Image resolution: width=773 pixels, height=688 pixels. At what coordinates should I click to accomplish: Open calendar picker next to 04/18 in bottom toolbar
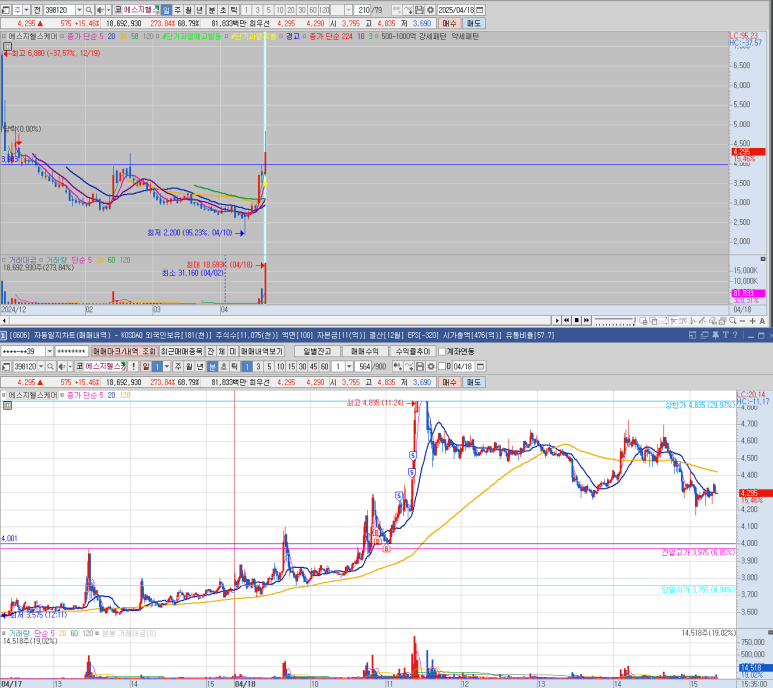[481, 367]
